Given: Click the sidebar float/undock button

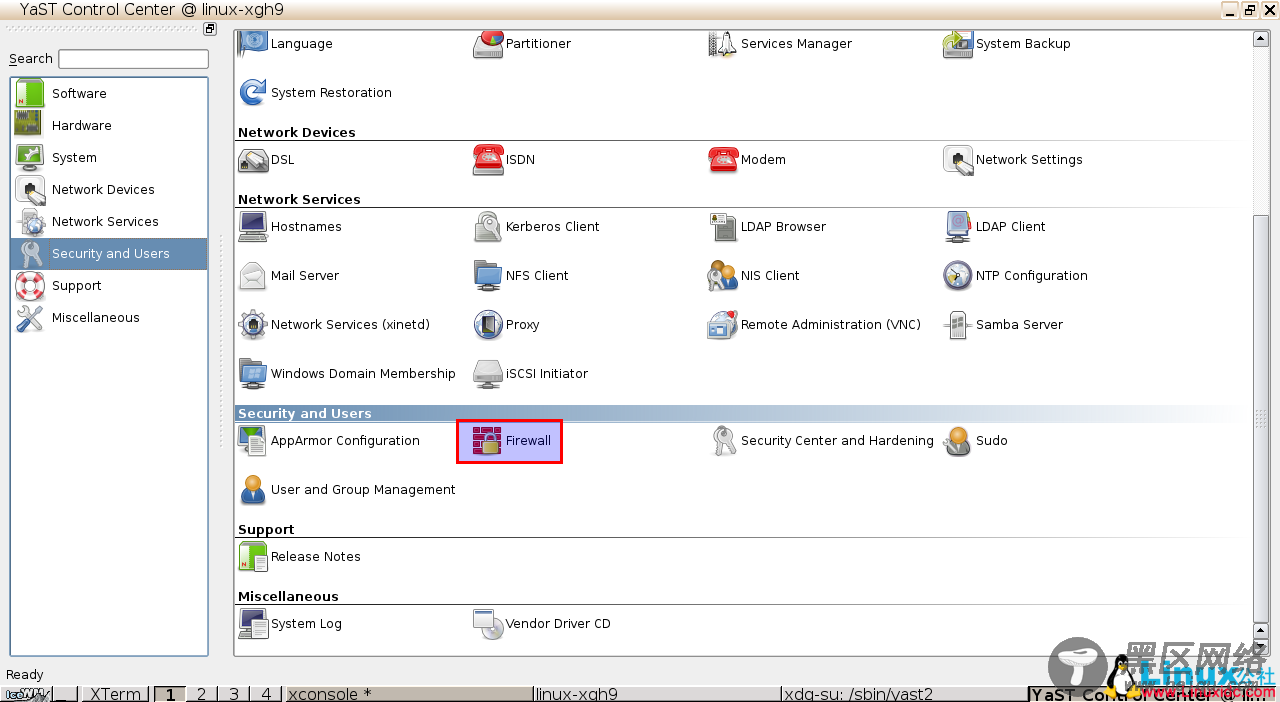Looking at the screenshot, I should [x=210, y=29].
